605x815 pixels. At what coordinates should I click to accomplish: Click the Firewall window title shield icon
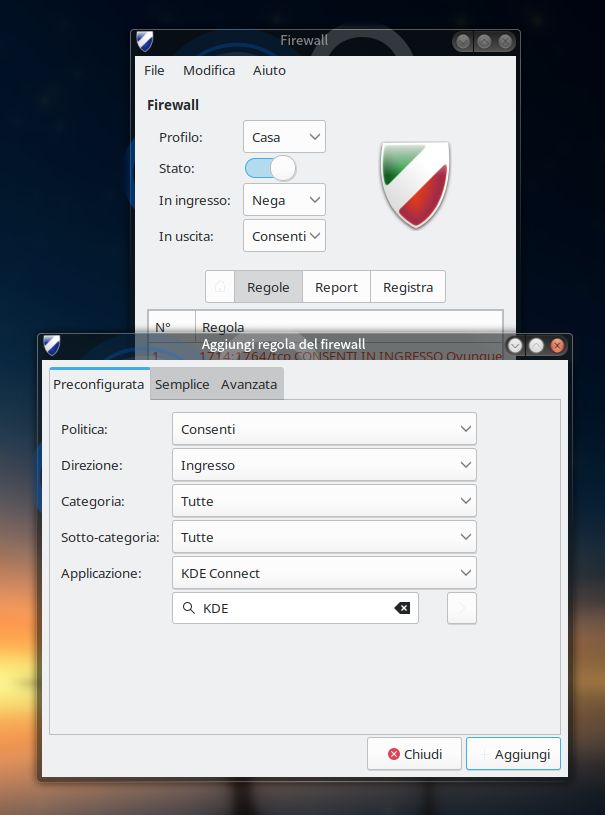point(145,42)
